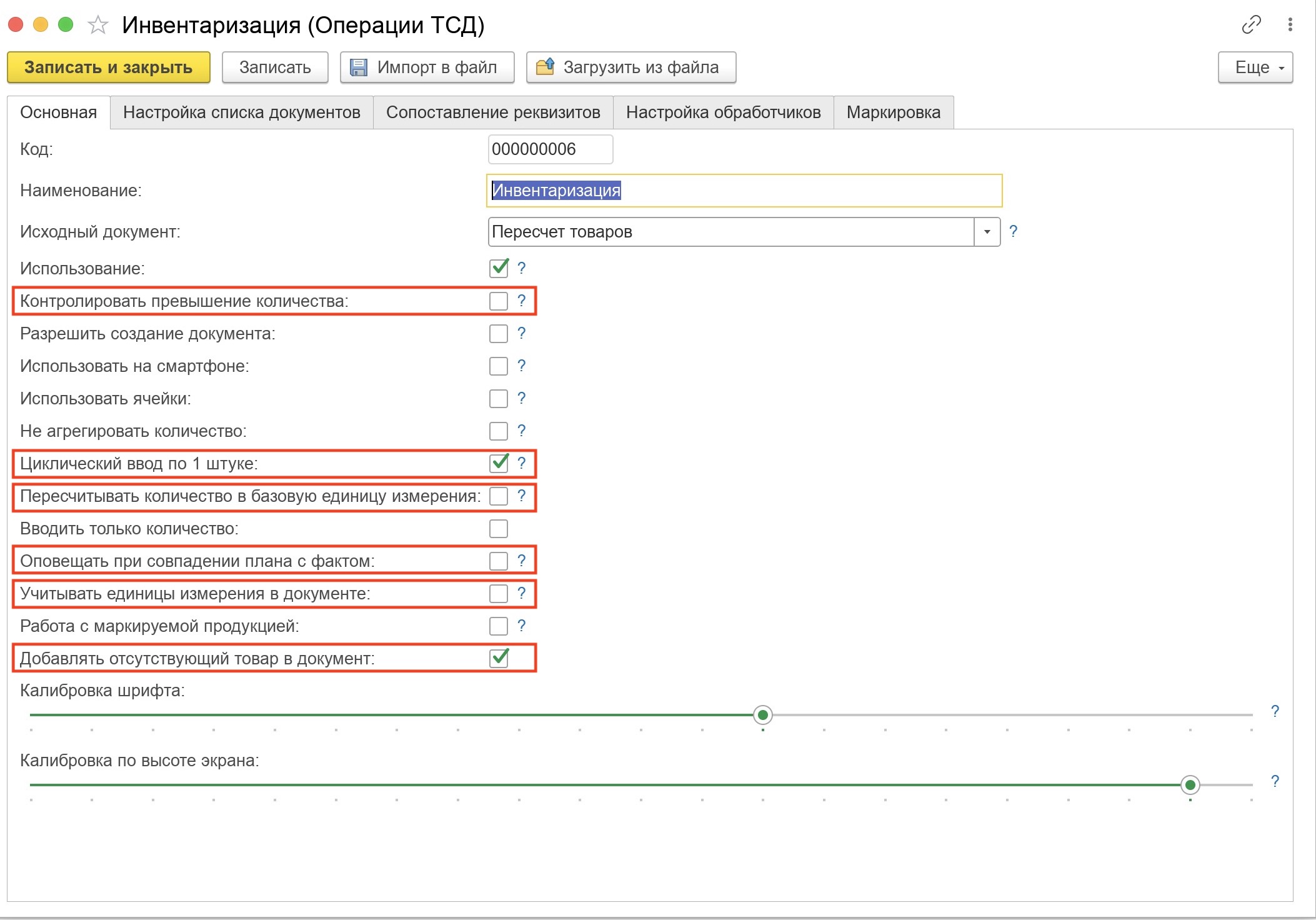Image resolution: width=1316 pixels, height=920 pixels.
Task: Switch to Настройка списка документов tab
Action: click(242, 112)
